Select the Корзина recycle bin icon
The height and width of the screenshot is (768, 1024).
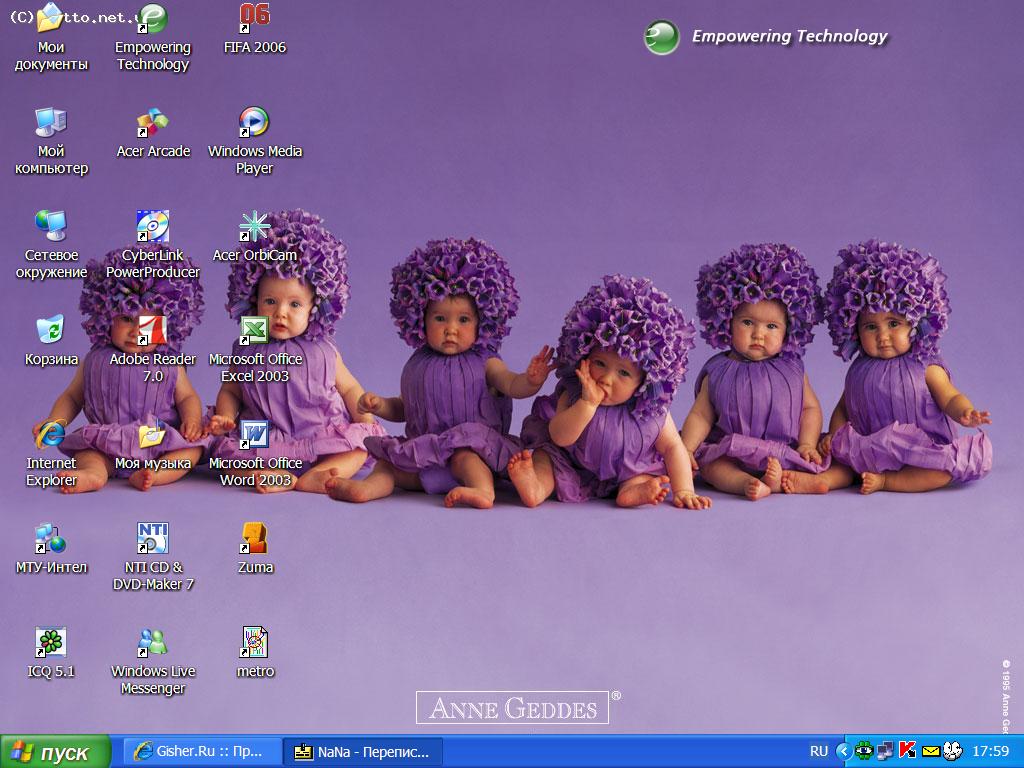click(x=51, y=332)
